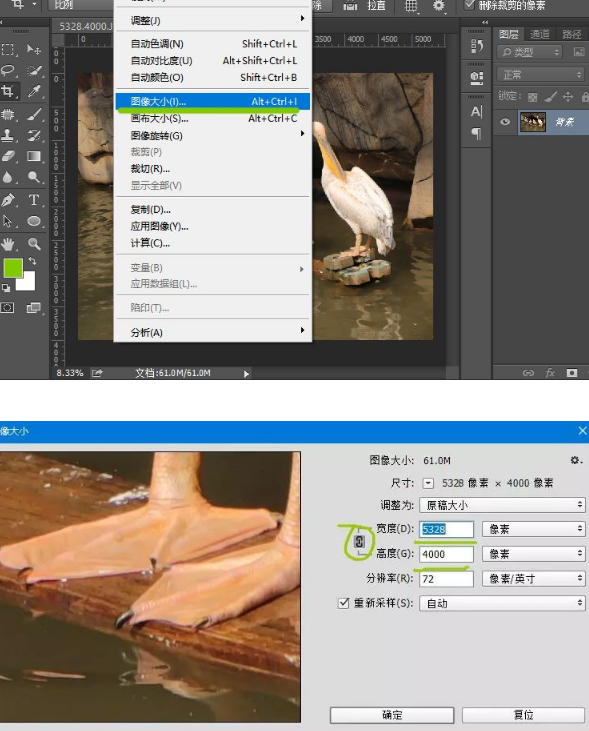Viewport: 589px width, 731px height.
Task: Add a layer style via fx icon
Action: click(550, 373)
